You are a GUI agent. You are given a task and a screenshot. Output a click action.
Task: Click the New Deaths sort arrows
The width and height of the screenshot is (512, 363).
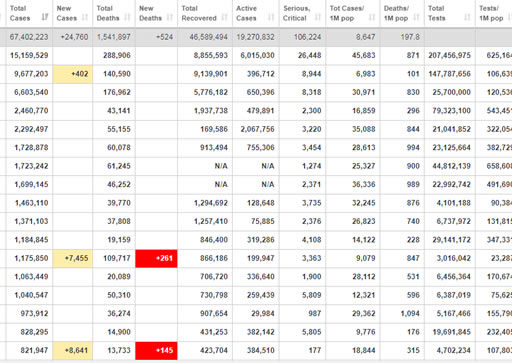click(170, 17)
